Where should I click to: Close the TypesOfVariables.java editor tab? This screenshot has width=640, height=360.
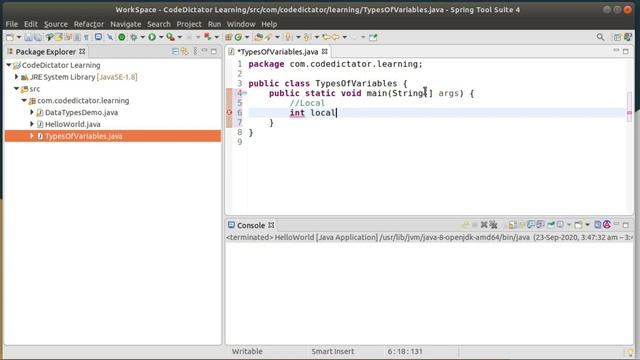(x=324, y=51)
